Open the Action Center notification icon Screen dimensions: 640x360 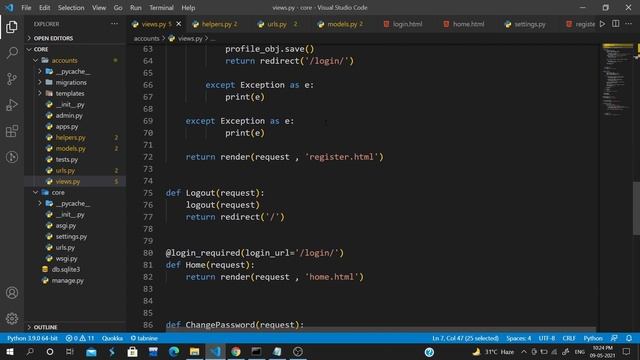tap(627, 351)
